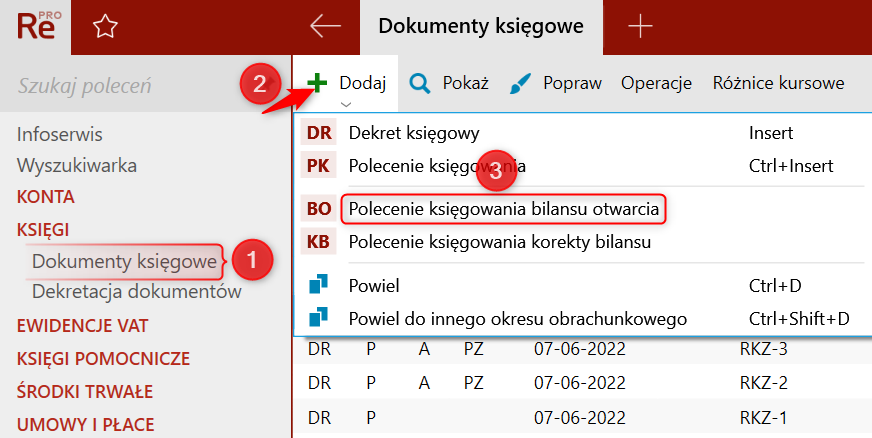Click the Dodaj toolbar label
The width and height of the screenshot is (872, 438).
click(x=363, y=83)
